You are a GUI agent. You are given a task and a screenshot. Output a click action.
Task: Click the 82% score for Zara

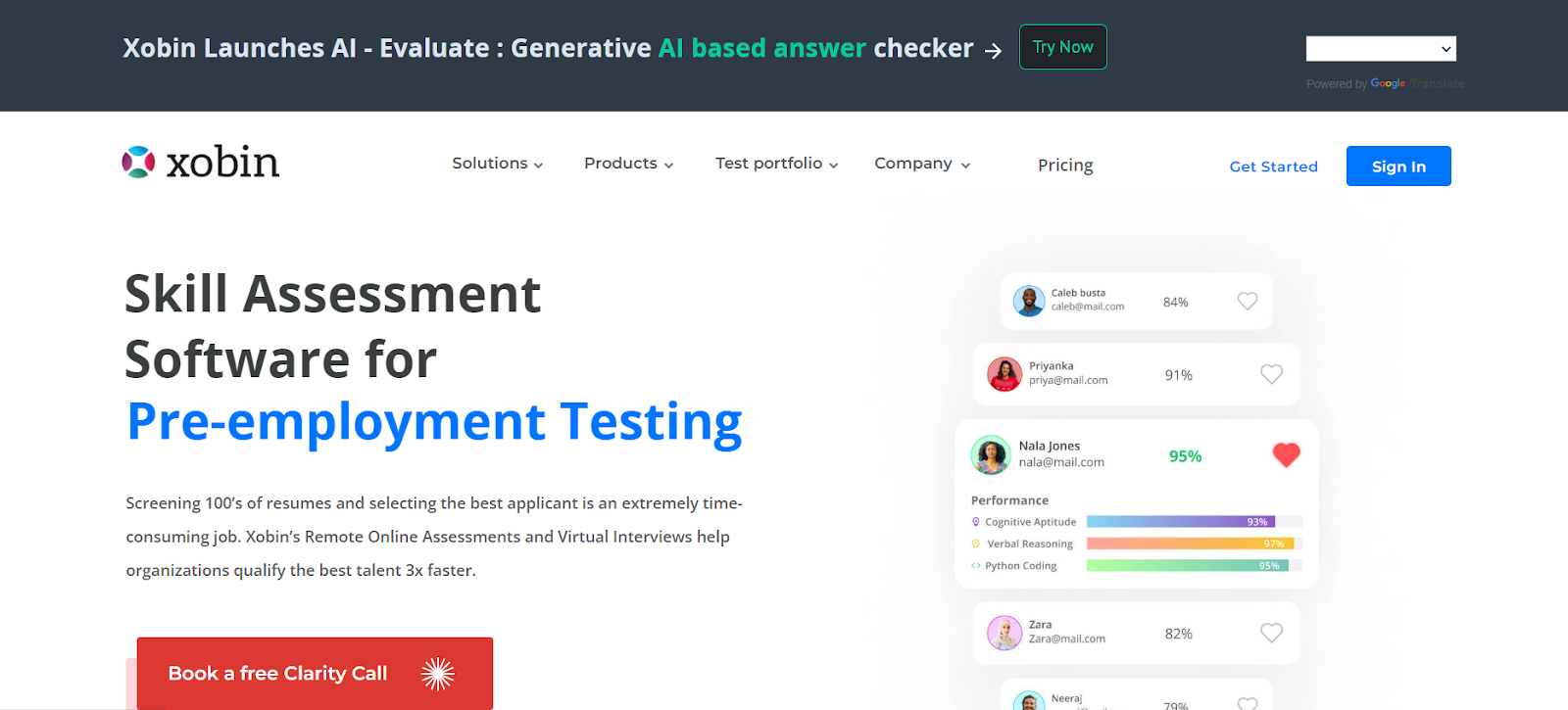(1179, 634)
